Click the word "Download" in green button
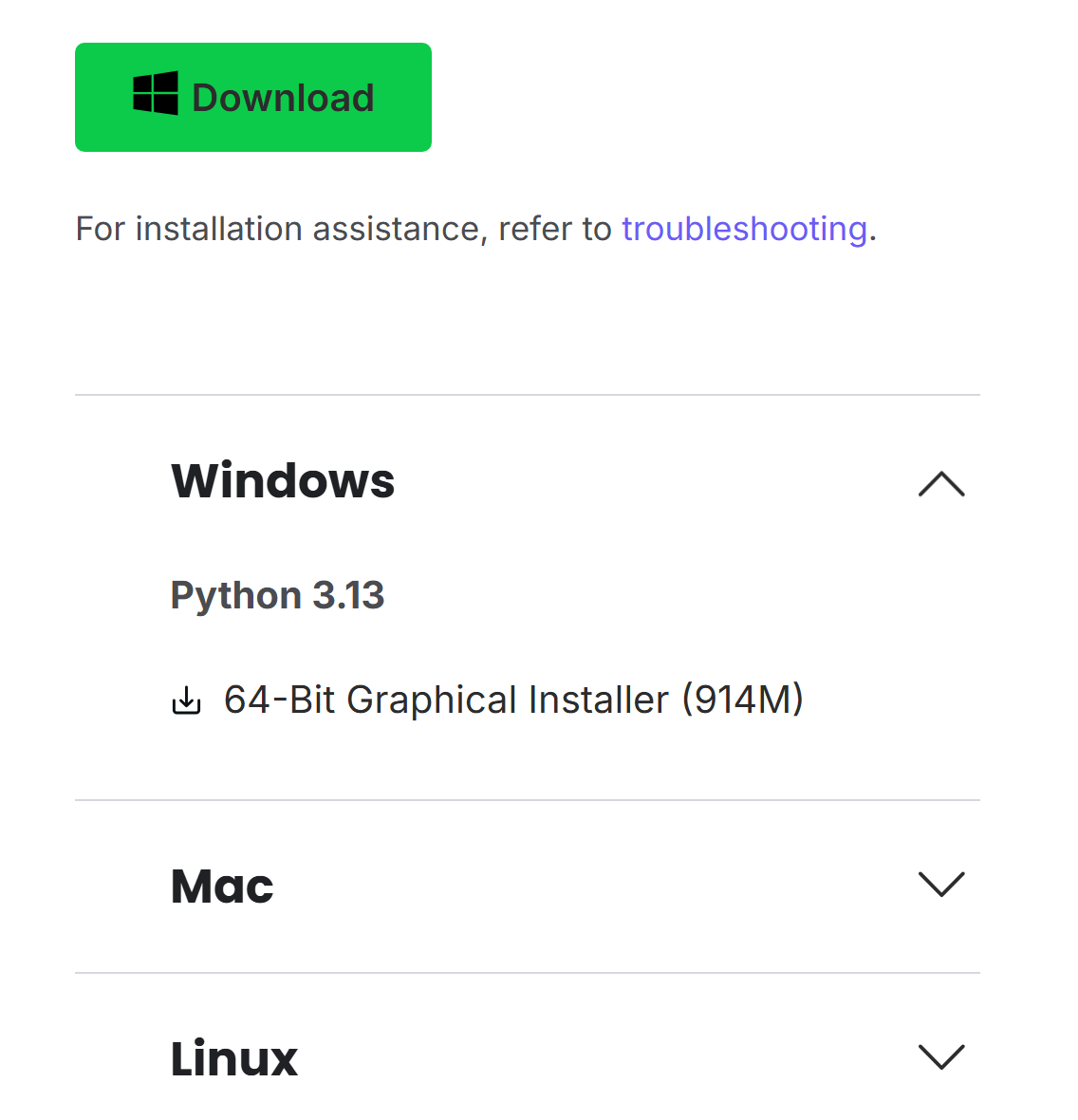This screenshot has width=1078, height=1120. (283, 98)
